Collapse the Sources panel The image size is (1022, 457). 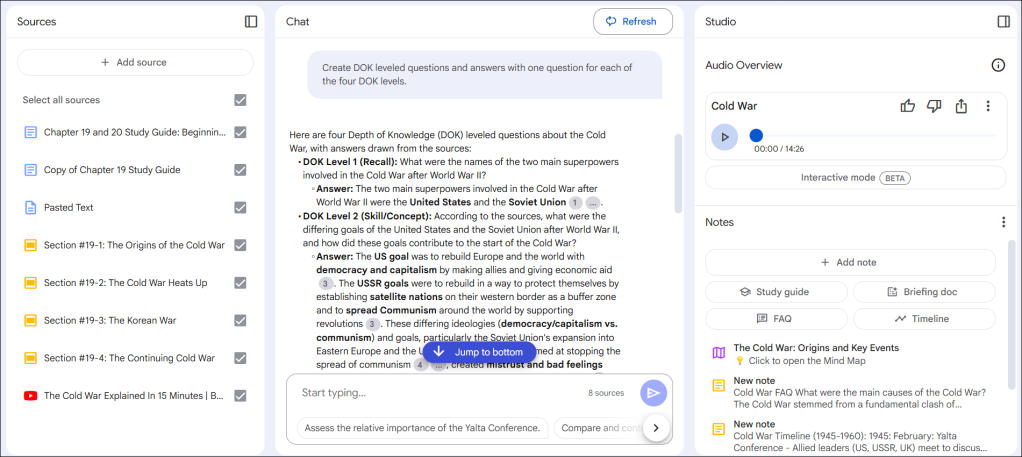click(251, 21)
